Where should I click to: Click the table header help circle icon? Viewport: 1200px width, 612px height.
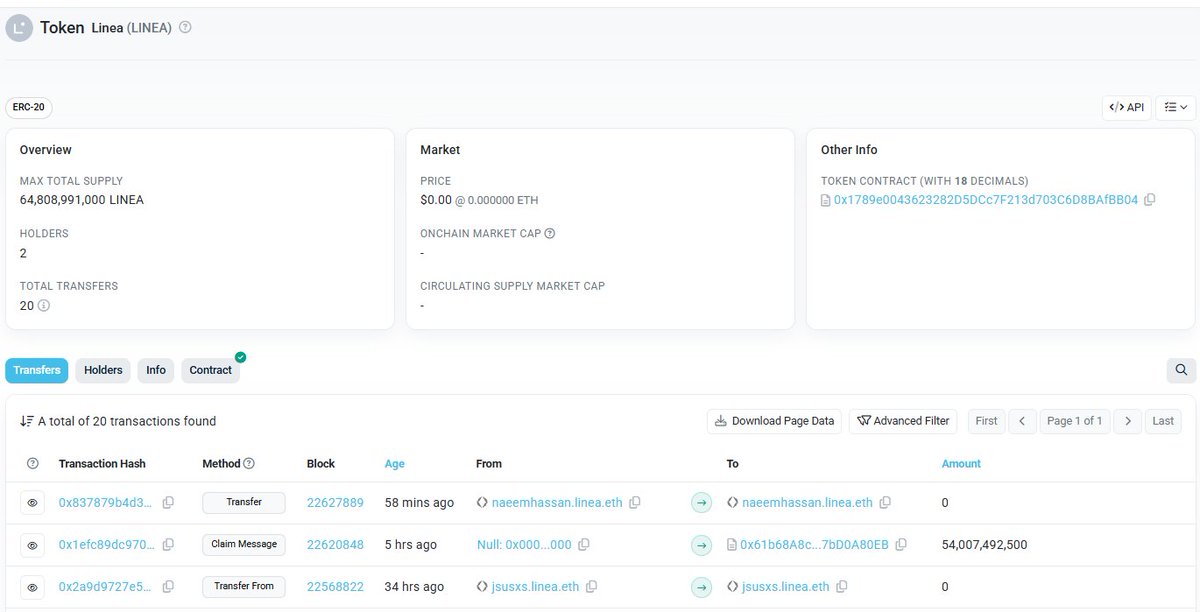click(32, 464)
